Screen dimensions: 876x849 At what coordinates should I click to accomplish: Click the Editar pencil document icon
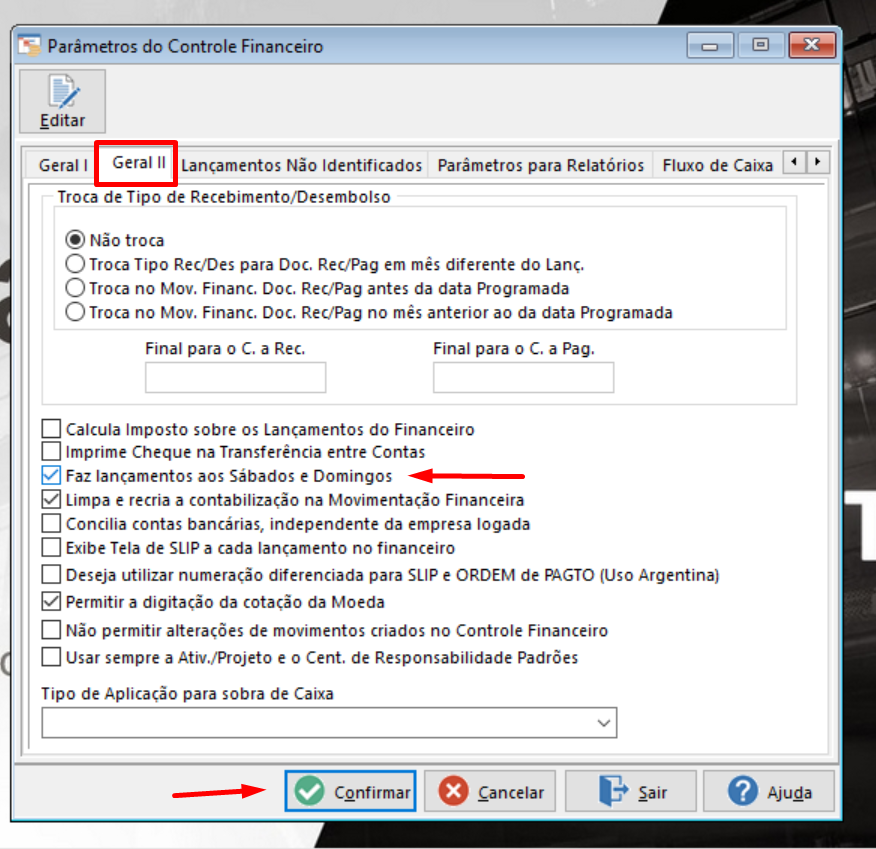click(63, 91)
